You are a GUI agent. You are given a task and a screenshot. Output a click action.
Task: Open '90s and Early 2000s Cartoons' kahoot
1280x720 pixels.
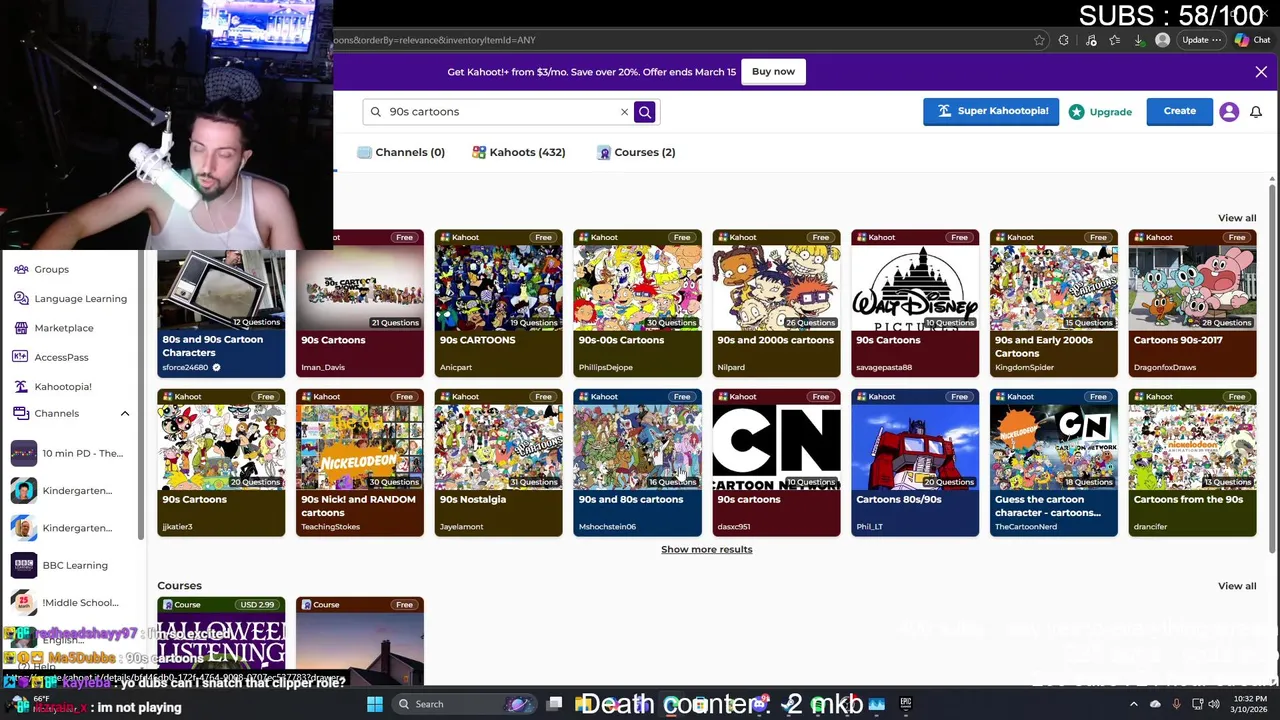point(1054,304)
